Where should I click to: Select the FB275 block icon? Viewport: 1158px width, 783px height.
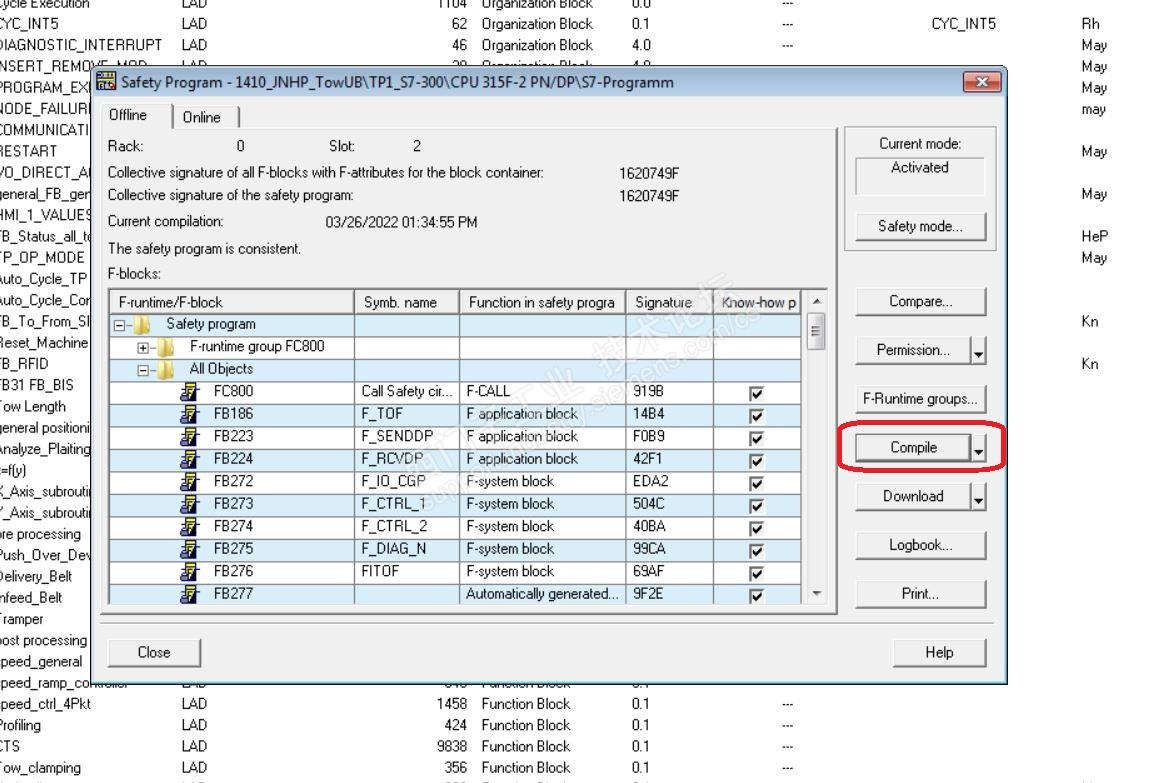point(185,549)
